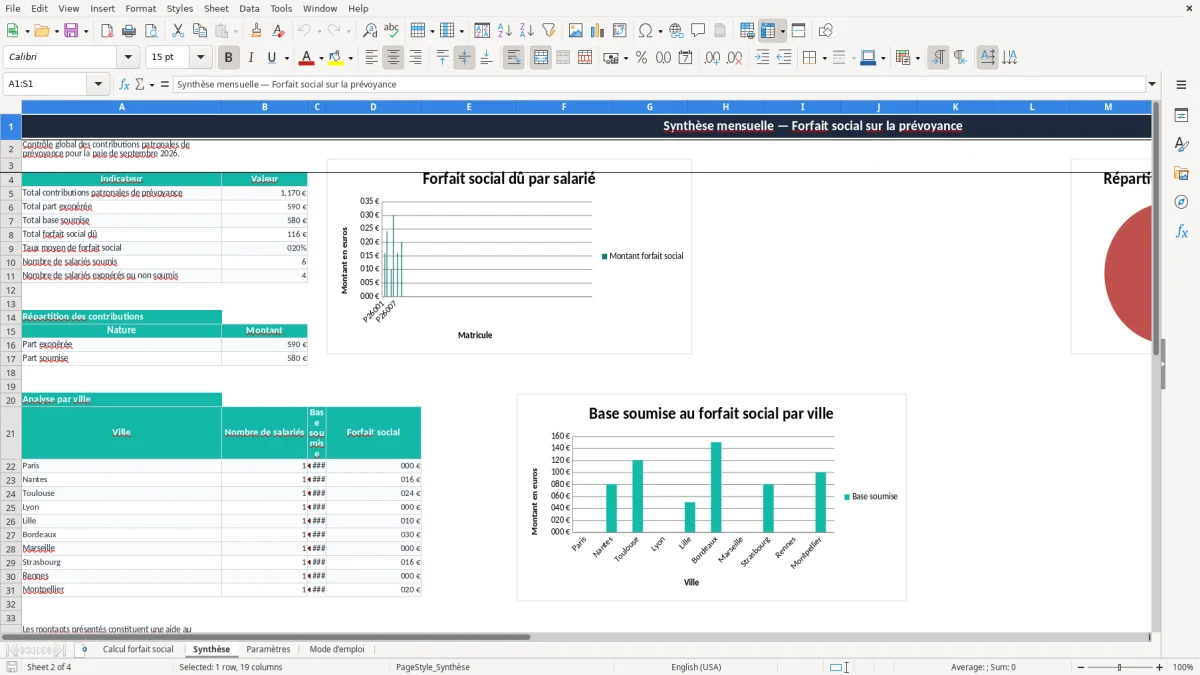
Task: Insert a pivot table
Action: point(619,31)
